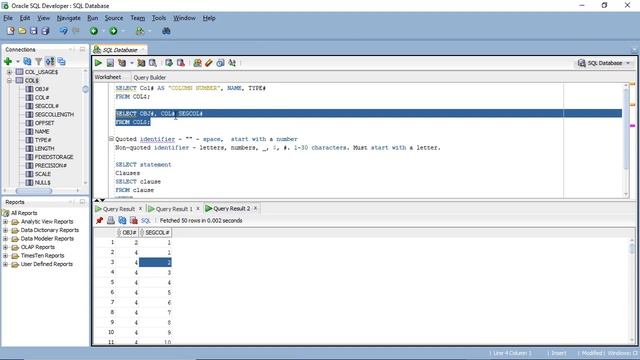Click the green Forward navigation arrow
The image size is (640, 360).
[113, 31]
